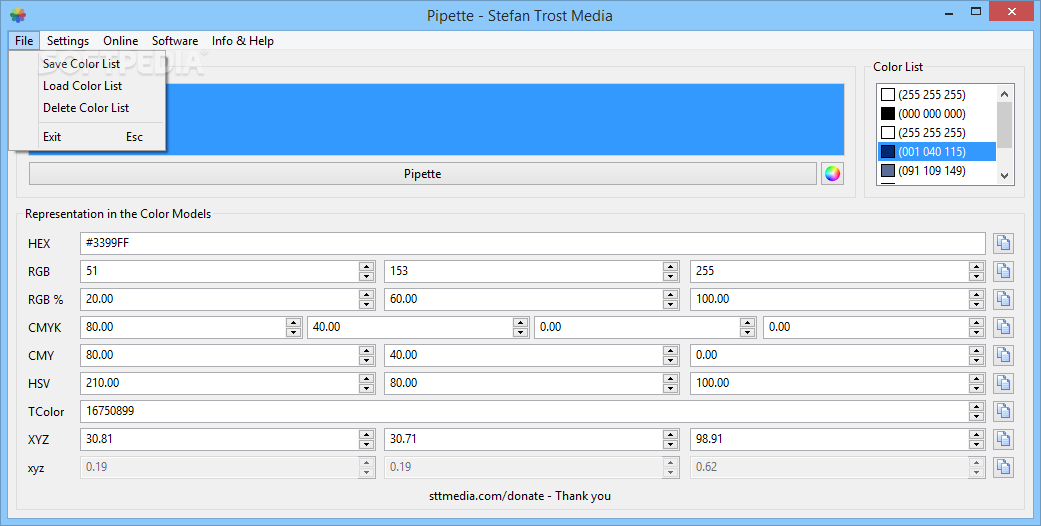Increase HSV hue value 210.00
Viewport: 1041px width, 526px height.
(366, 378)
